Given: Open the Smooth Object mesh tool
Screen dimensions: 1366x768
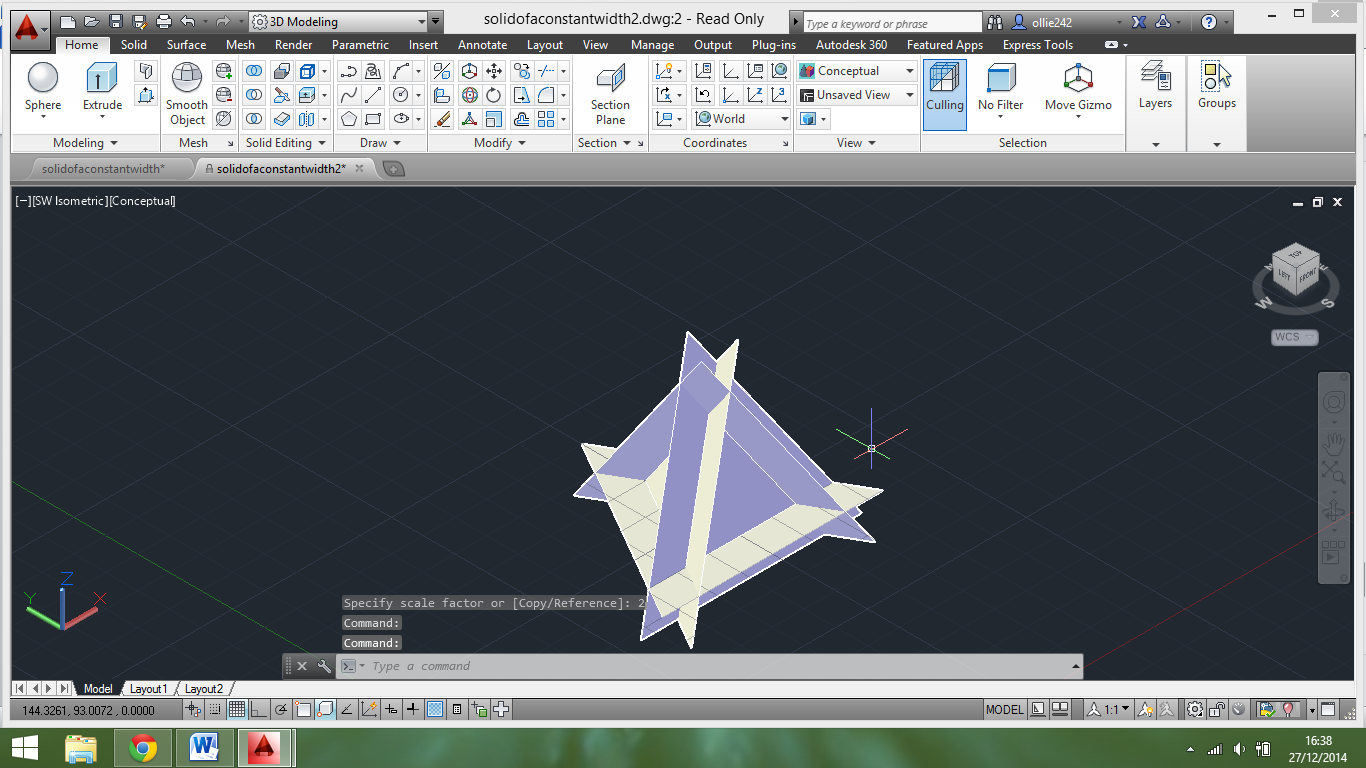Looking at the screenshot, I should pos(187,94).
